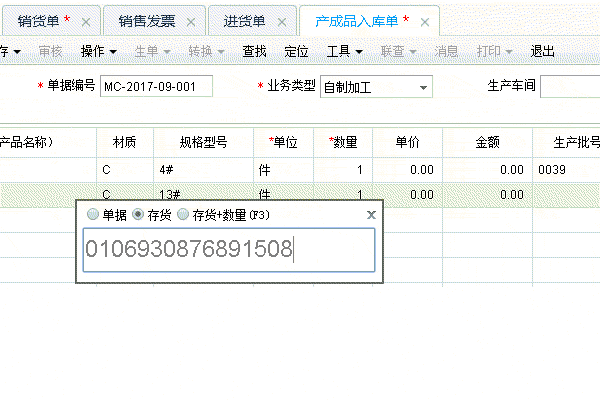Expand the 业务类型 dropdown

coord(424,87)
